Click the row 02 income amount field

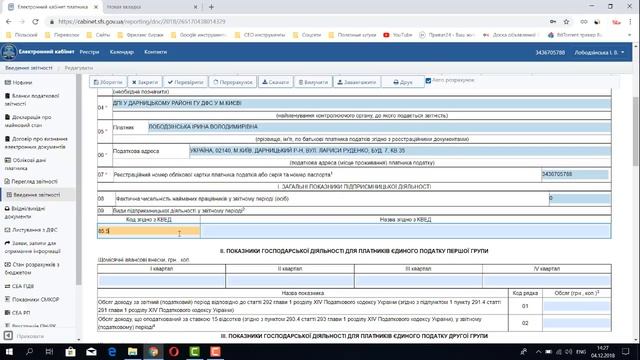click(576, 323)
